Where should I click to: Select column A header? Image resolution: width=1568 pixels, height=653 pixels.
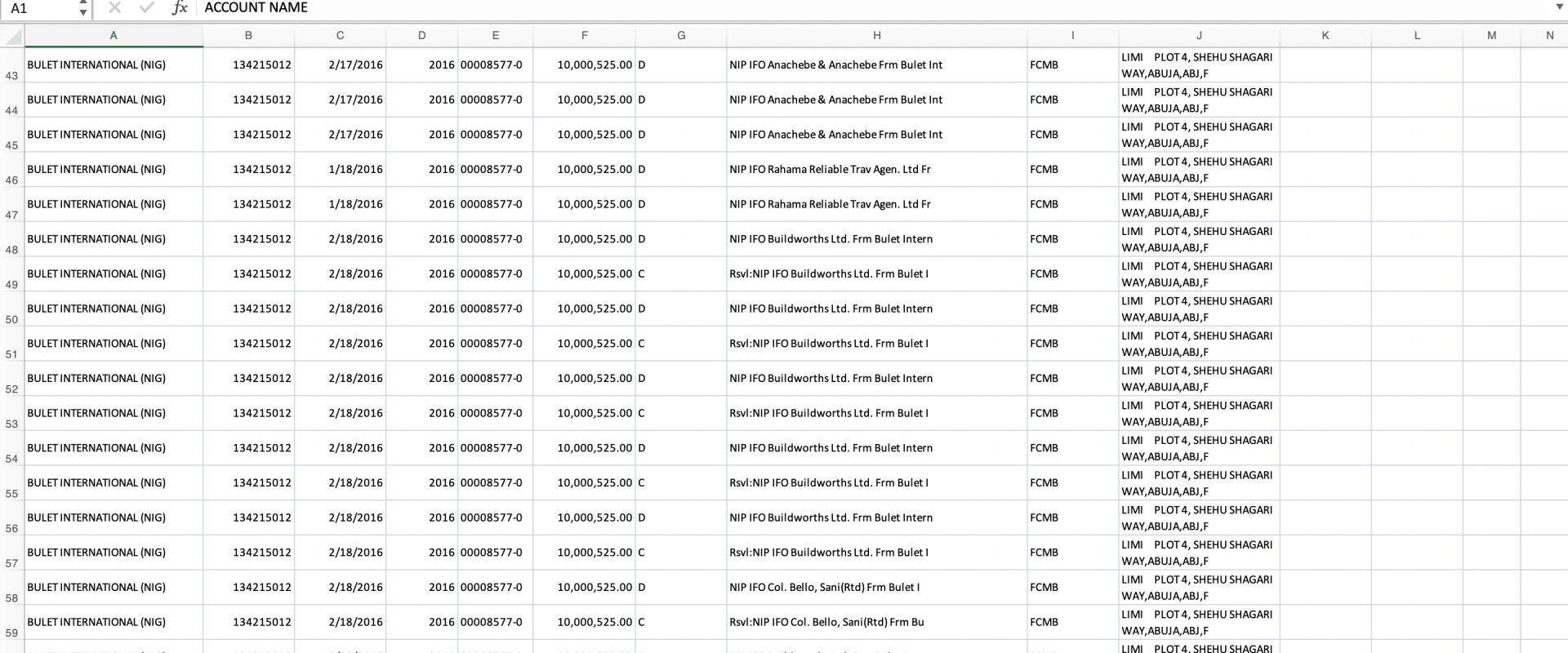pyautogui.click(x=114, y=36)
